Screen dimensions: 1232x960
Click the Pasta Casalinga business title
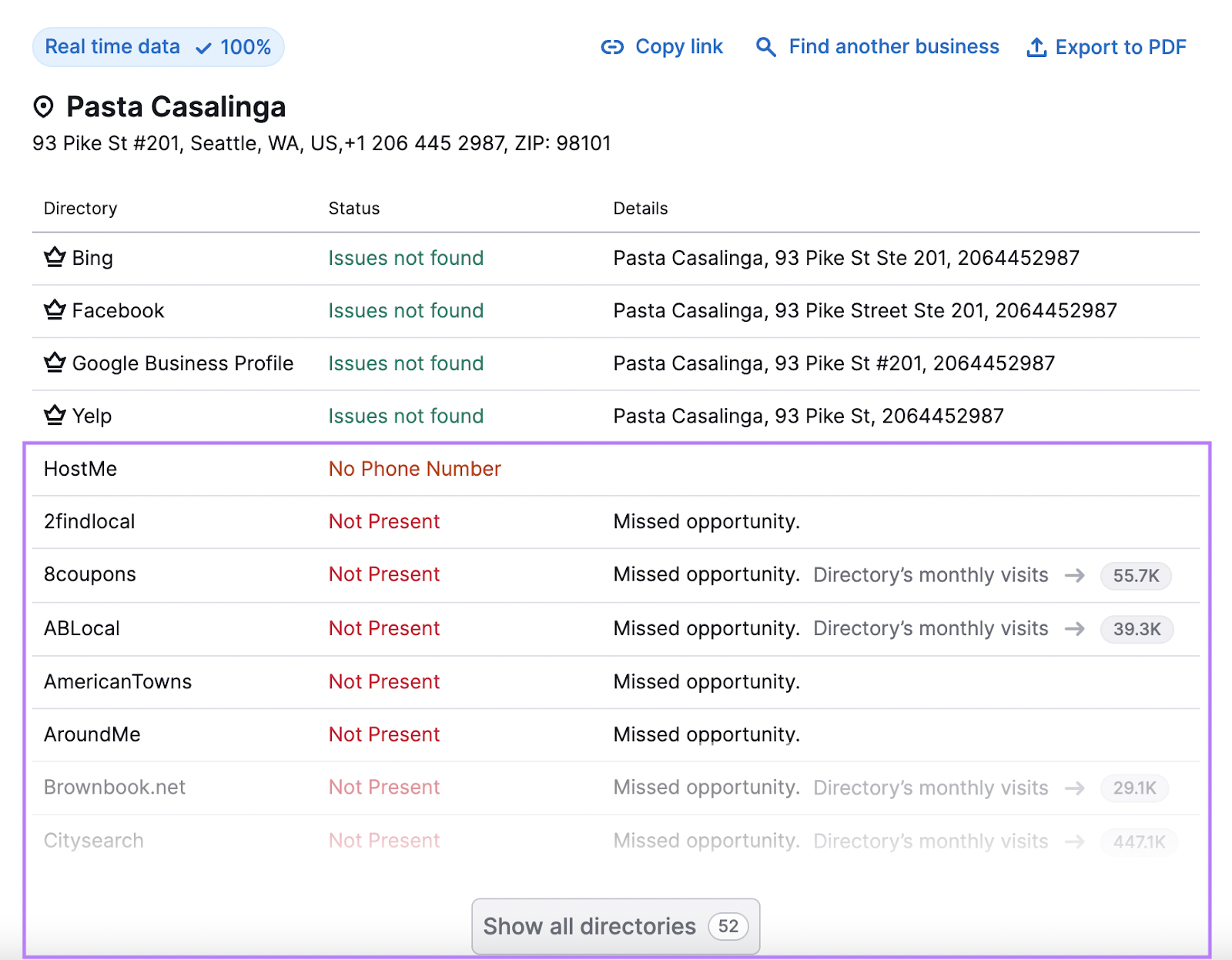[176, 107]
